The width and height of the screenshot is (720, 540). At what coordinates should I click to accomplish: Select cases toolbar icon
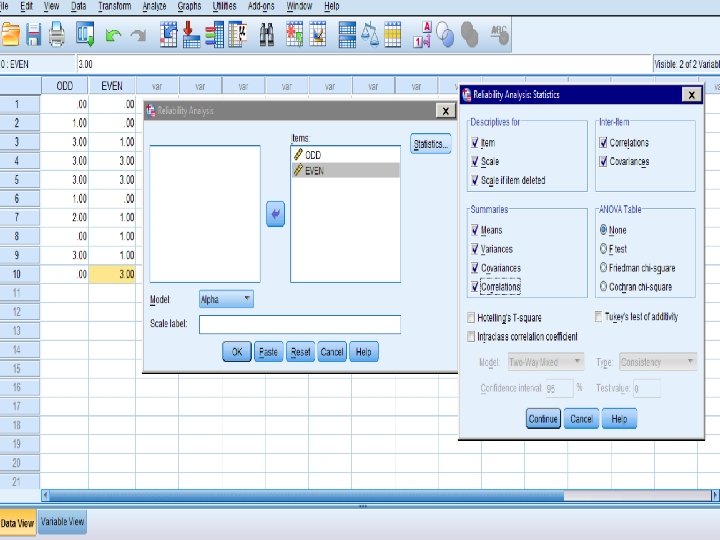pyautogui.click(x=393, y=34)
